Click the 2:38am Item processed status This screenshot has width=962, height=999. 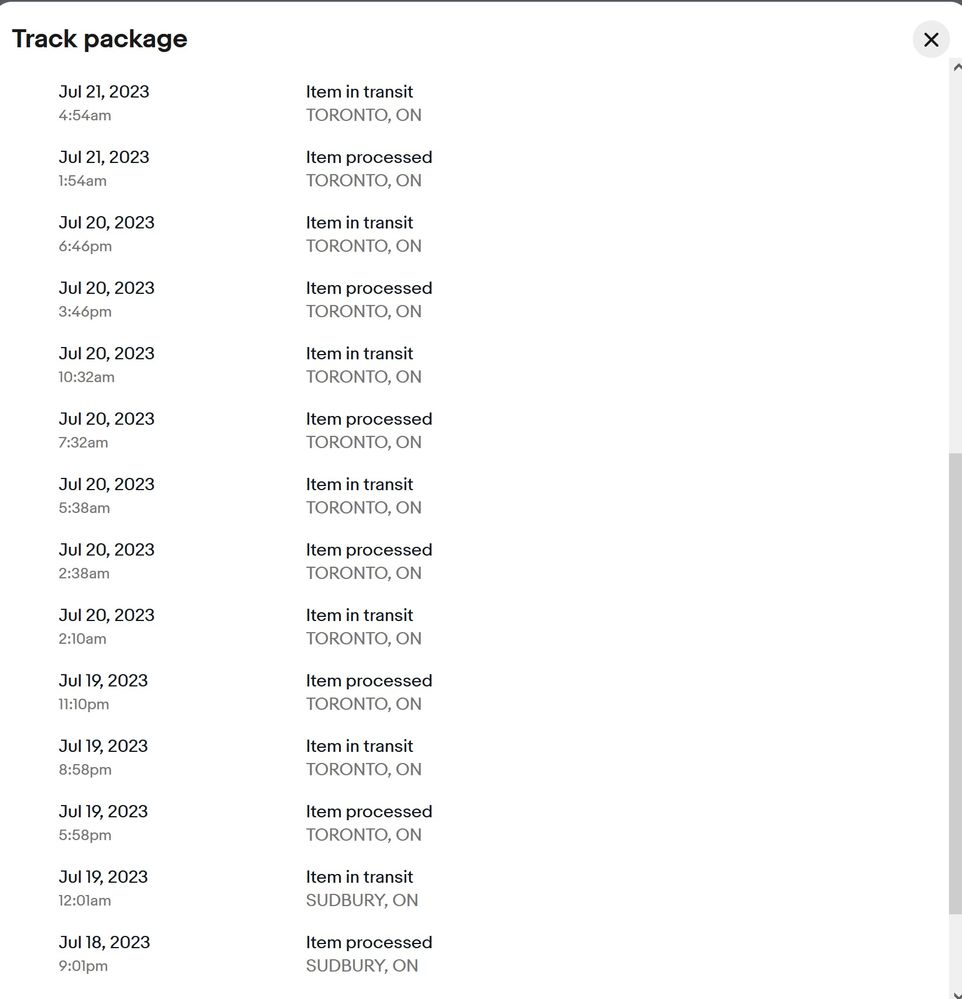369,550
